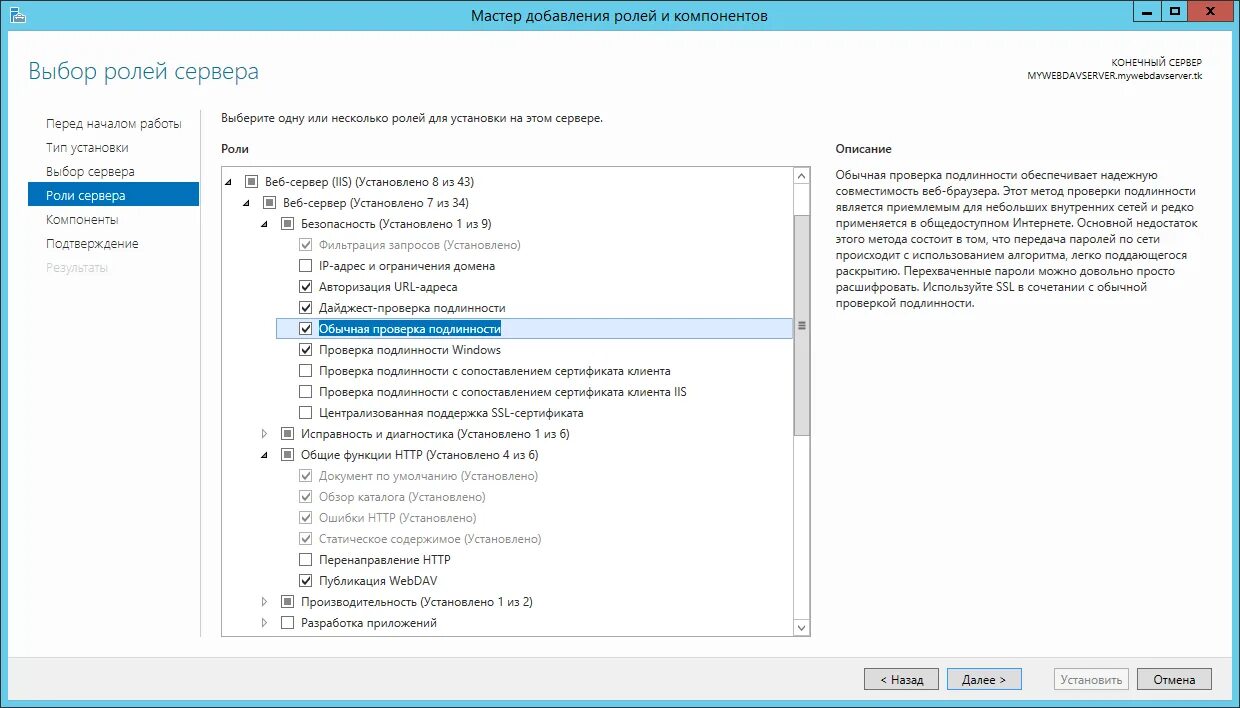Select 'Статическое содержимое (Установлено)' row
Viewport: 1240px width, 708px height.
coord(429,539)
